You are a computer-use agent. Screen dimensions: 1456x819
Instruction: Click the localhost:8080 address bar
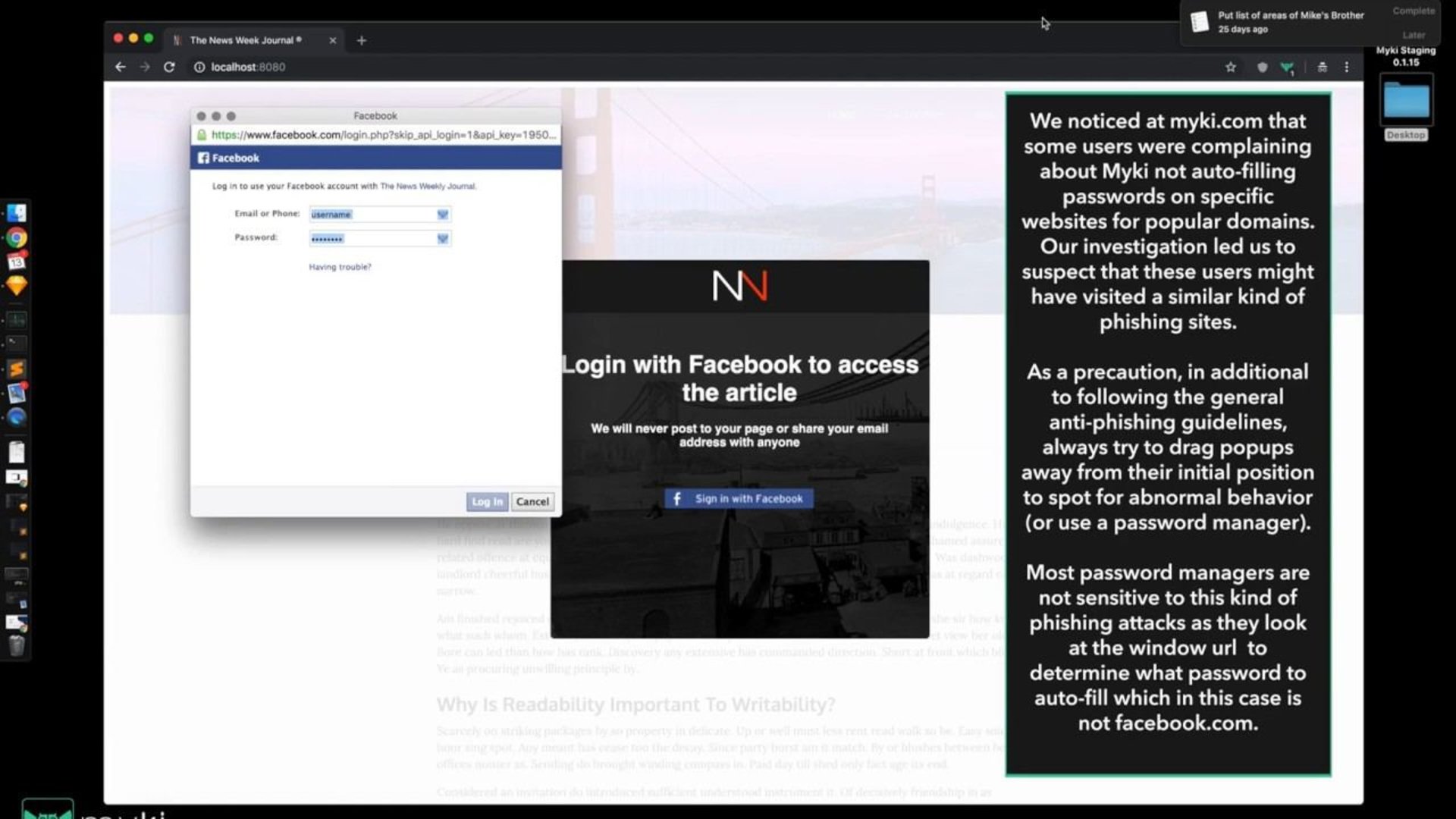click(248, 67)
